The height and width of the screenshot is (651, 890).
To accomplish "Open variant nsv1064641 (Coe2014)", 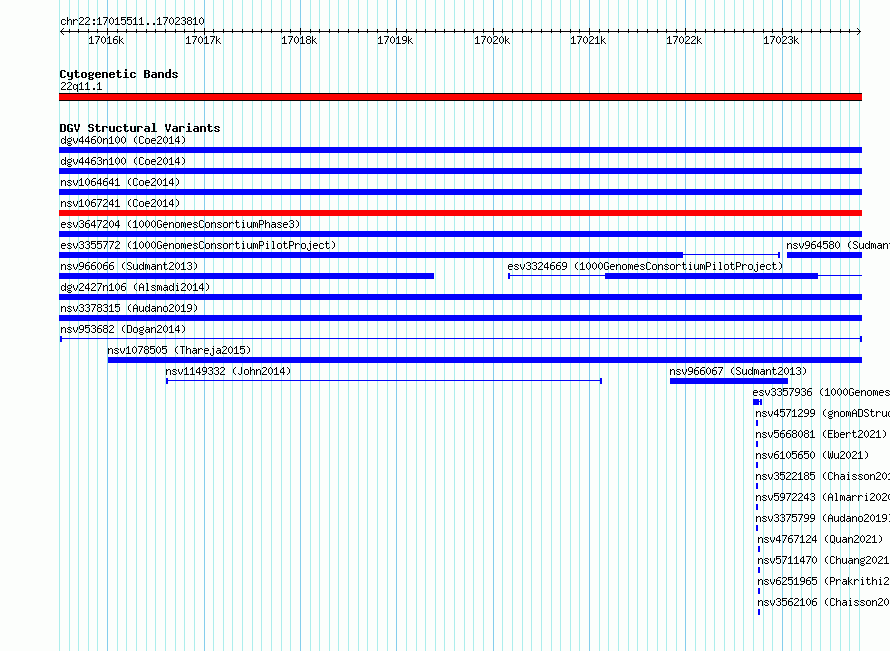I will pyautogui.click(x=120, y=182).
